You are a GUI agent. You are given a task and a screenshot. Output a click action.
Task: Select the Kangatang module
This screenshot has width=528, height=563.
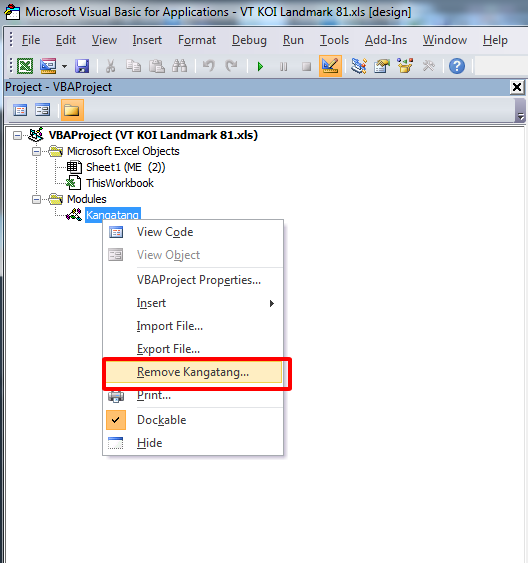[x=112, y=215]
